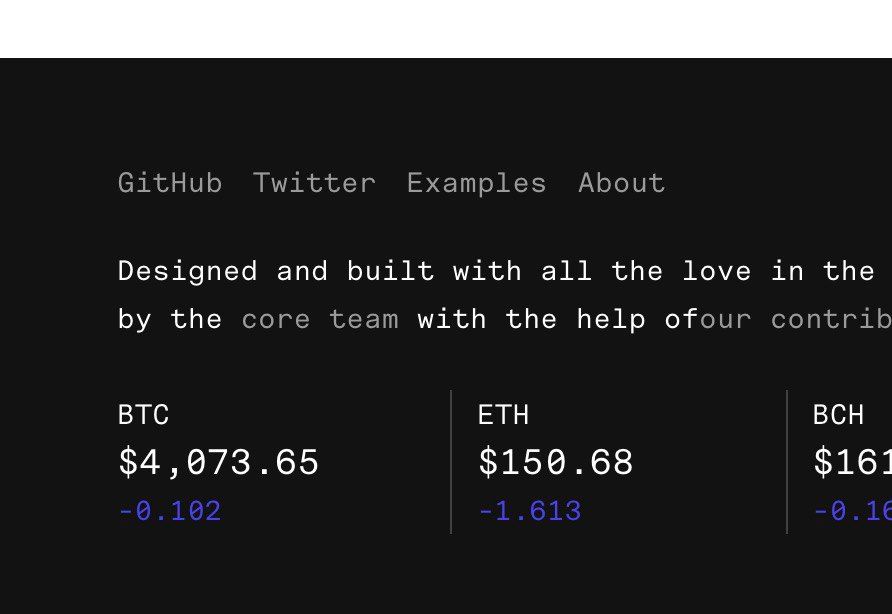Go to the Examples link
The height and width of the screenshot is (614, 892).
(x=477, y=184)
